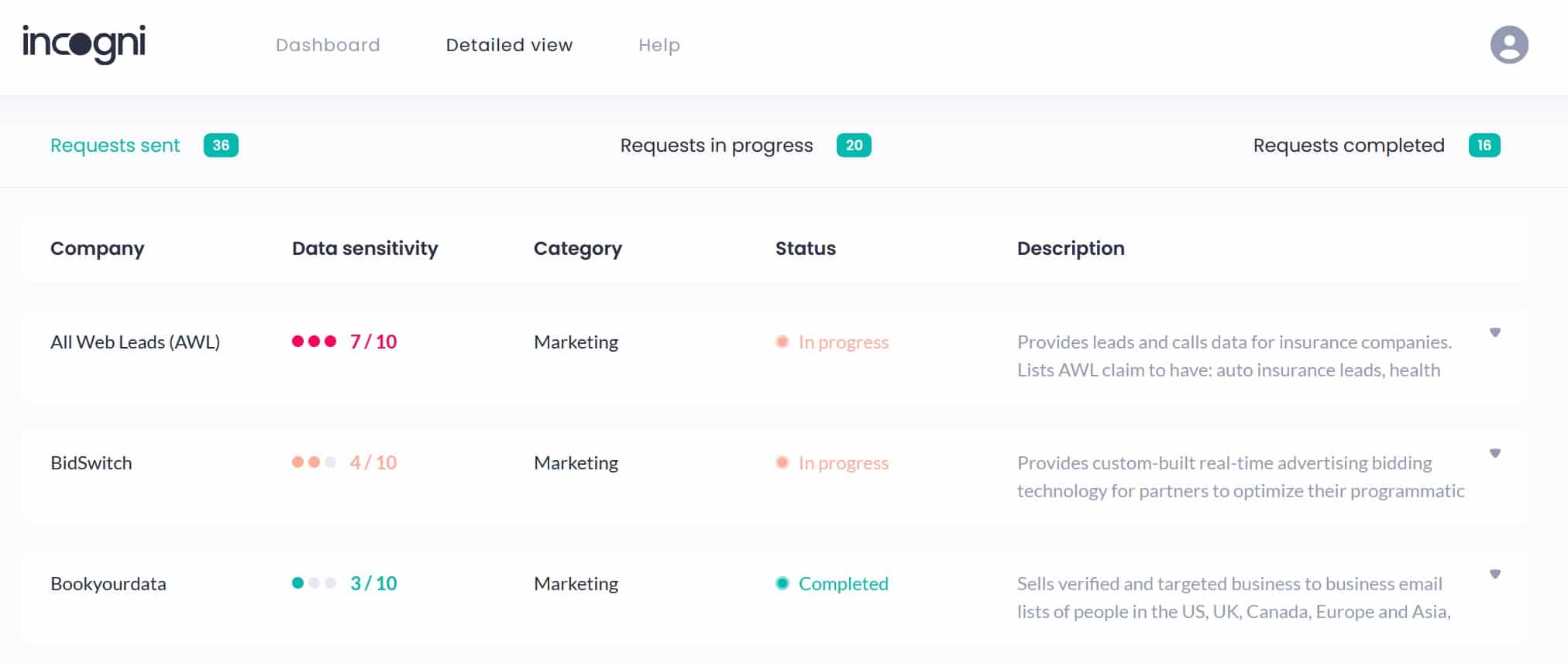Expand the Bookyourdata row details

(1494, 575)
